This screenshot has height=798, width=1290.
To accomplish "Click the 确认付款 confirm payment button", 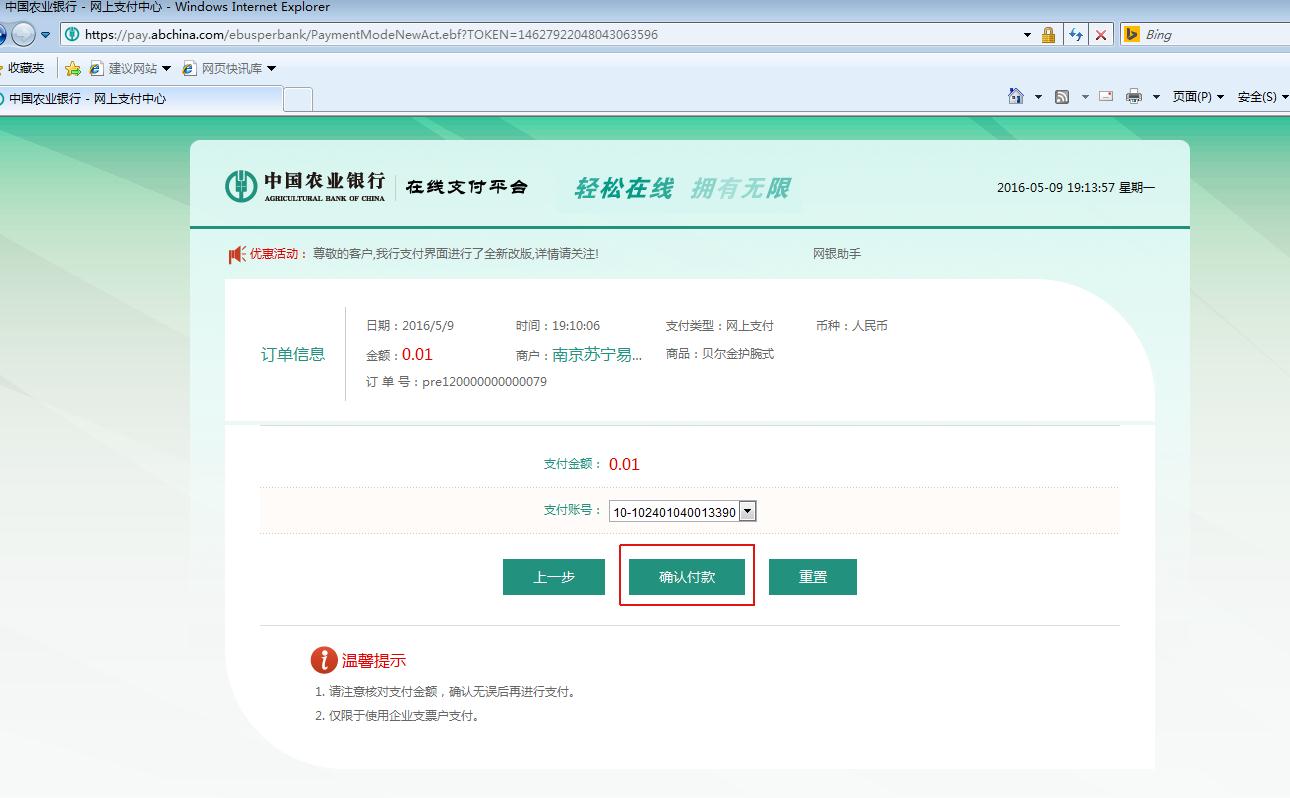I will pos(687,577).
